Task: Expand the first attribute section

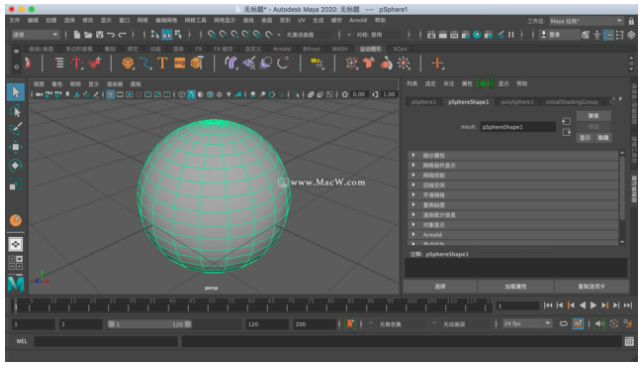Action: click(x=513, y=155)
